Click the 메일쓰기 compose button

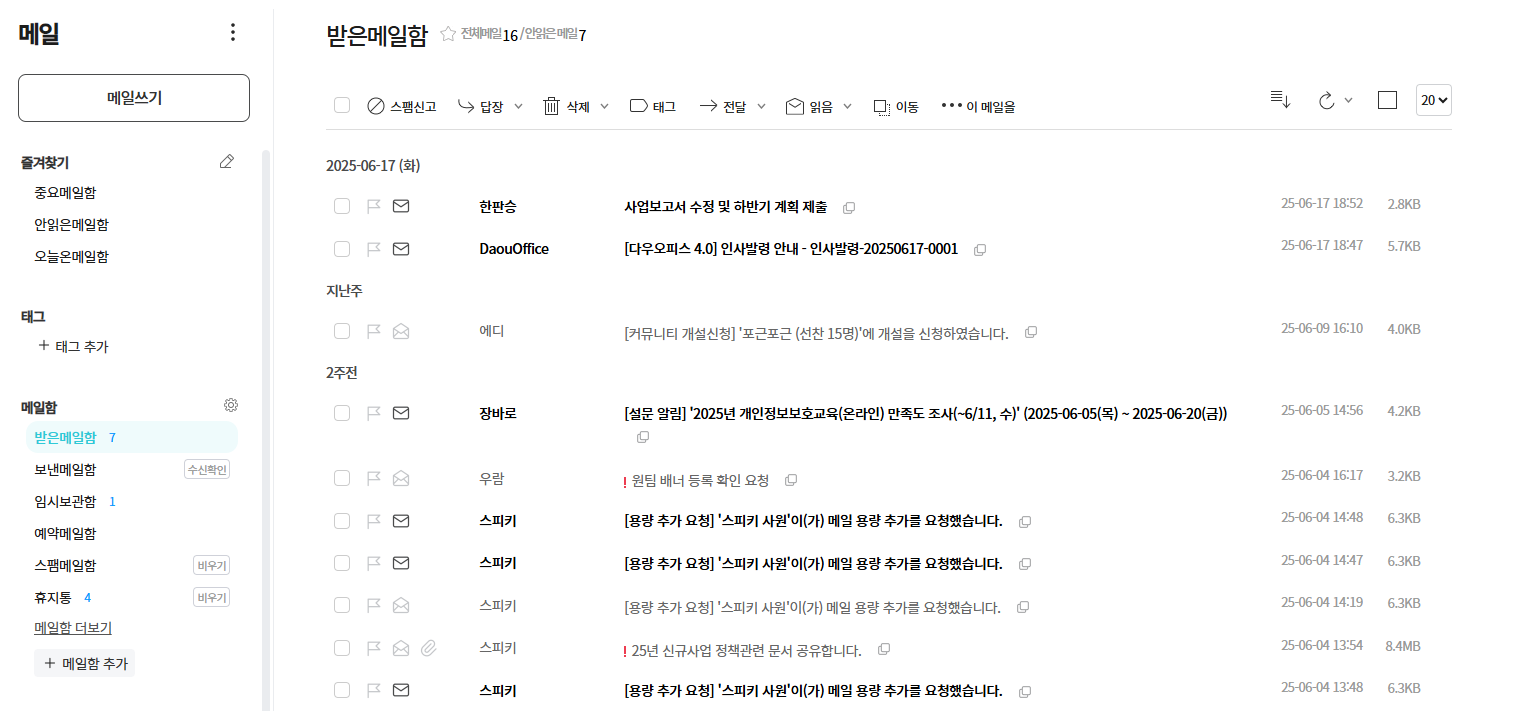[x=133, y=98]
